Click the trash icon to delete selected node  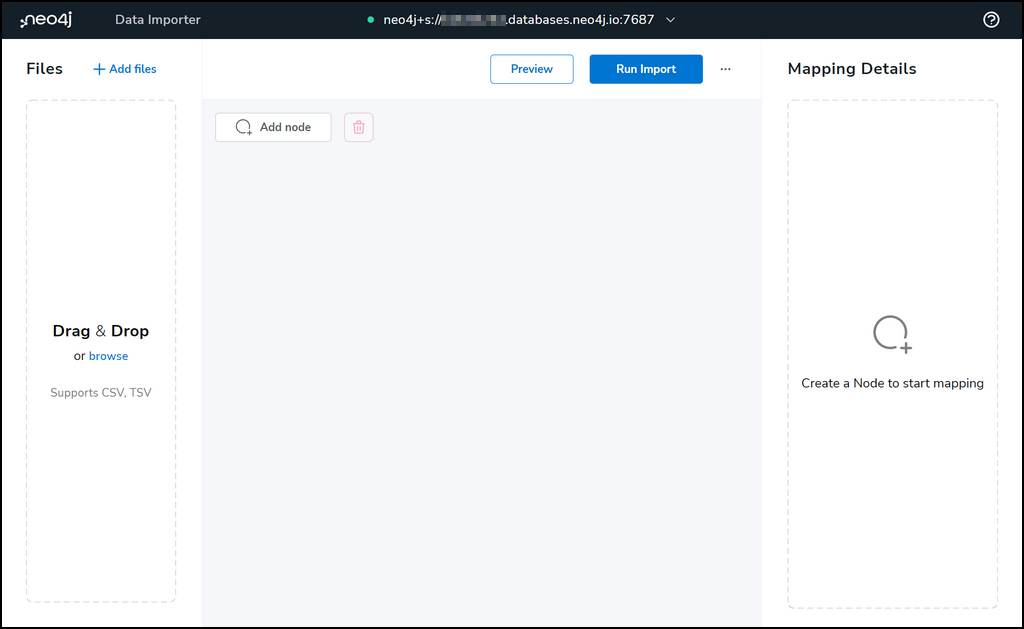[x=358, y=127]
